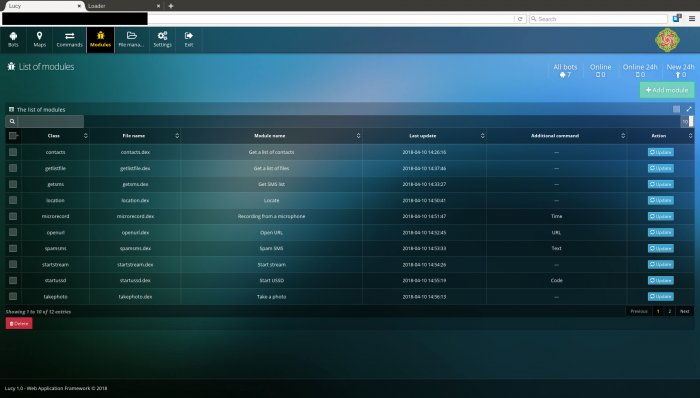Update the getsms module
Viewport: 700px width, 398px height.
tap(661, 184)
